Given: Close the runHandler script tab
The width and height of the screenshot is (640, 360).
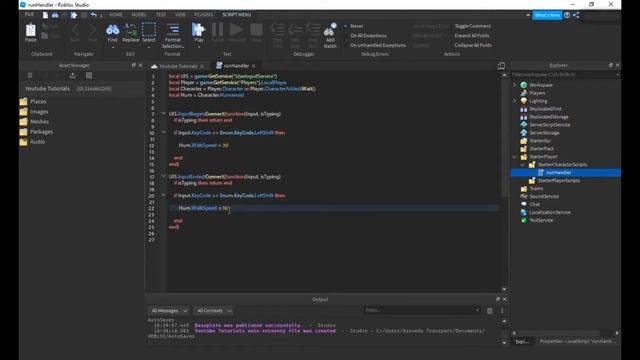Looking at the screenshot, I should coord(253,66).
